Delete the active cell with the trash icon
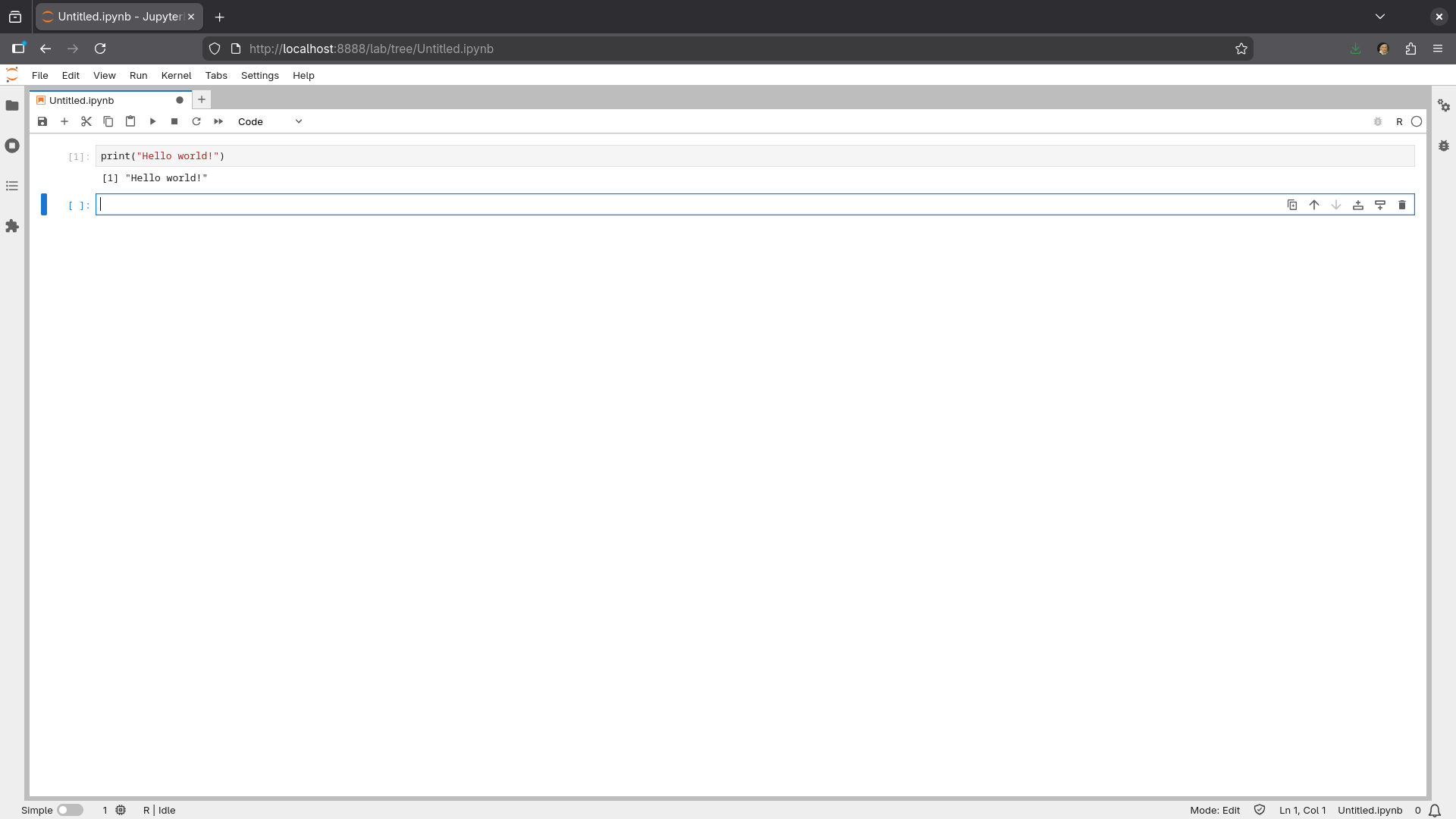This screenshot has width=1456, height=819. 1402,205
